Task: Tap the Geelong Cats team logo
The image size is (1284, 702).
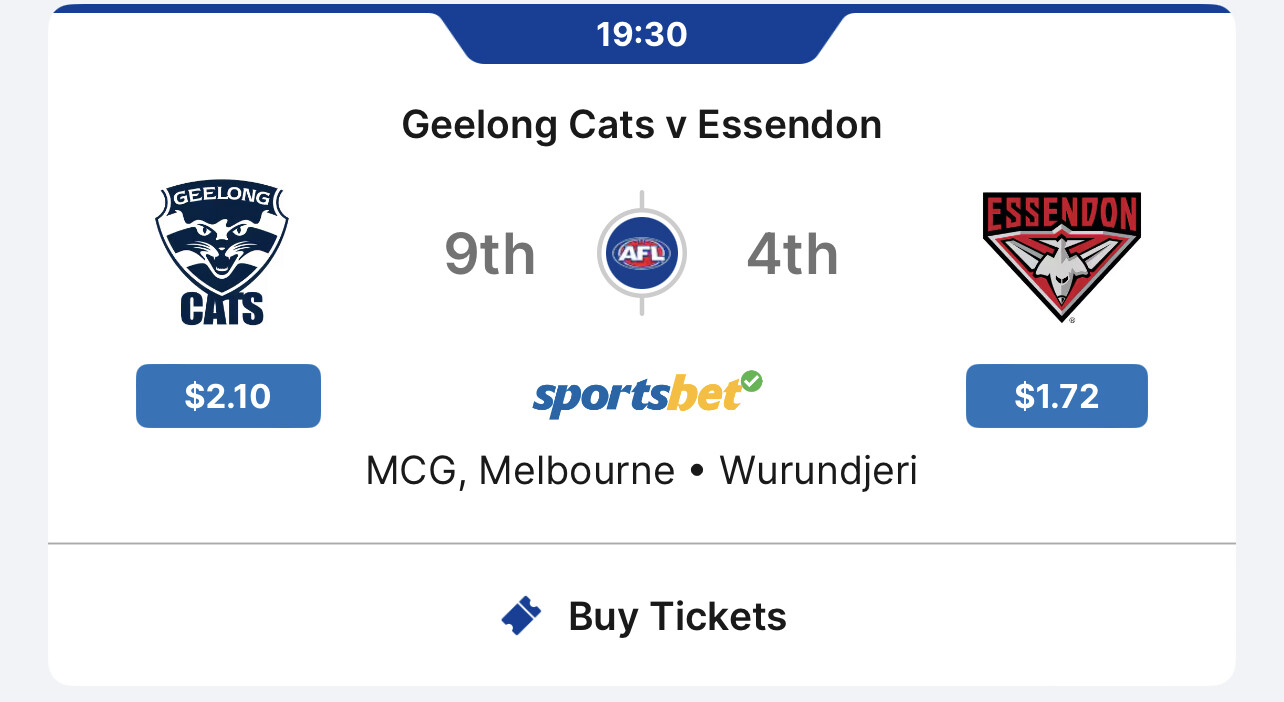Action: point(222,252)
